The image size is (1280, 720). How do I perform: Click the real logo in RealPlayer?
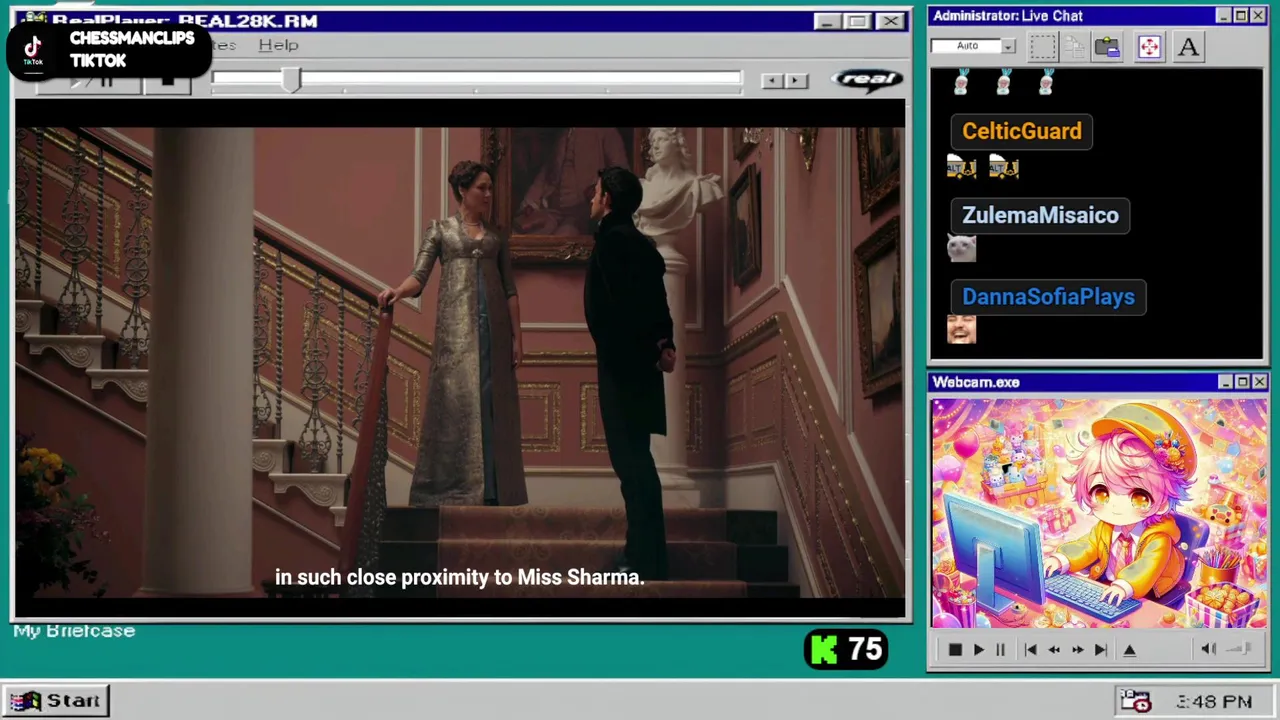click(x=866, y=80)
